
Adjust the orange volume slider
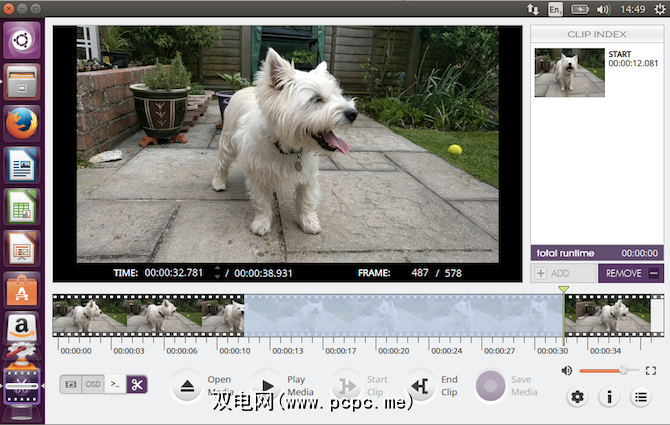623,370
